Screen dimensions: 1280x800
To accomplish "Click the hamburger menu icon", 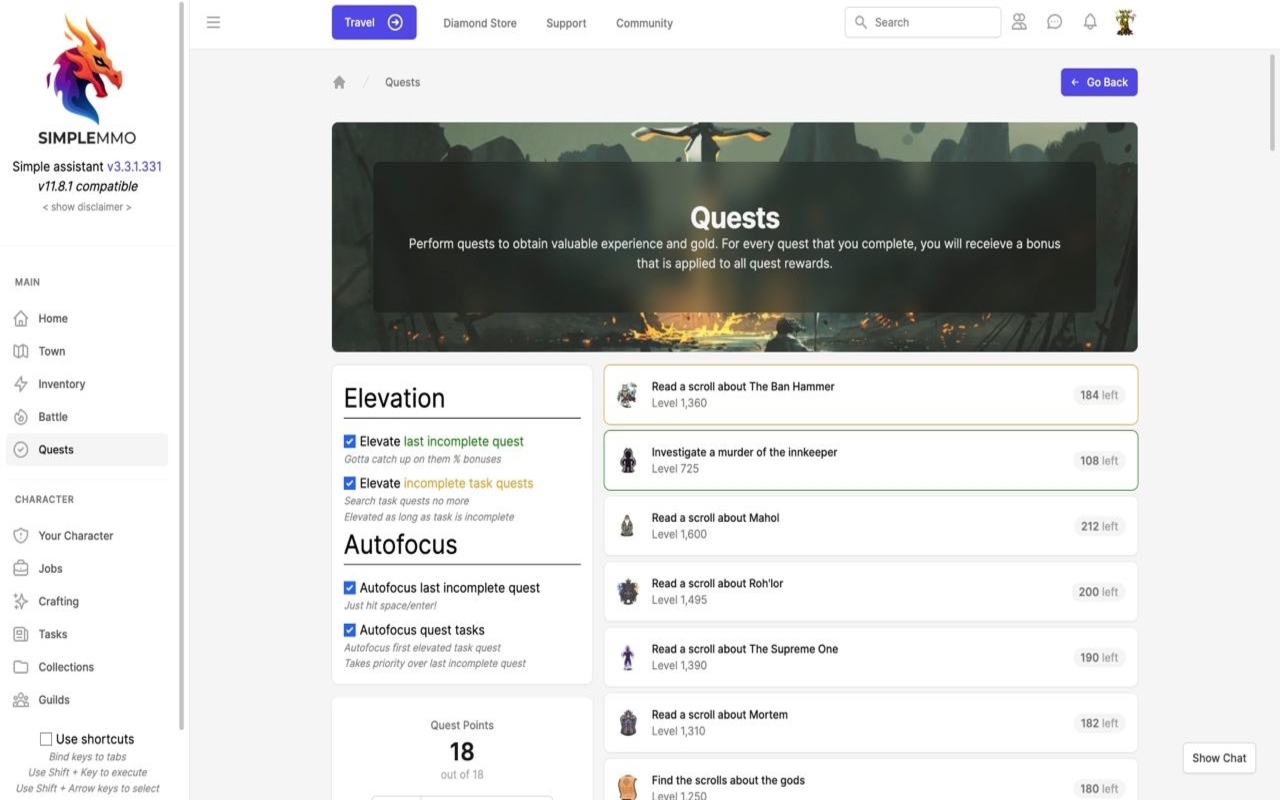I will click(x=213, y=22).
